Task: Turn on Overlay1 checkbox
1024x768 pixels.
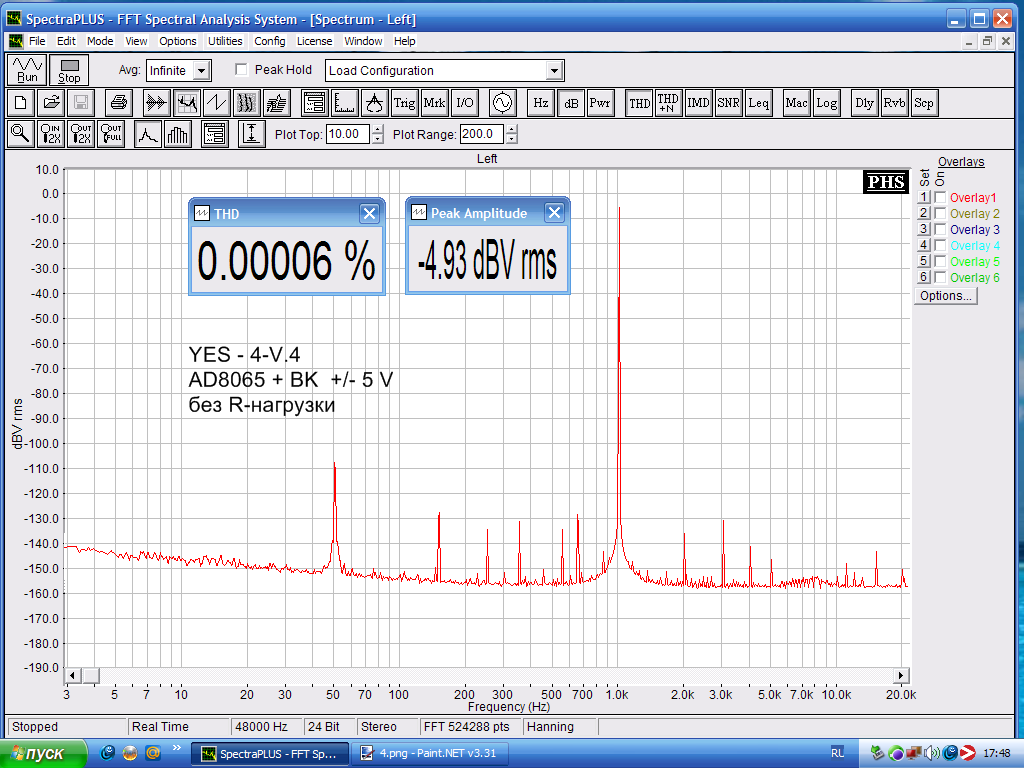Action: [x=940, y=198]
